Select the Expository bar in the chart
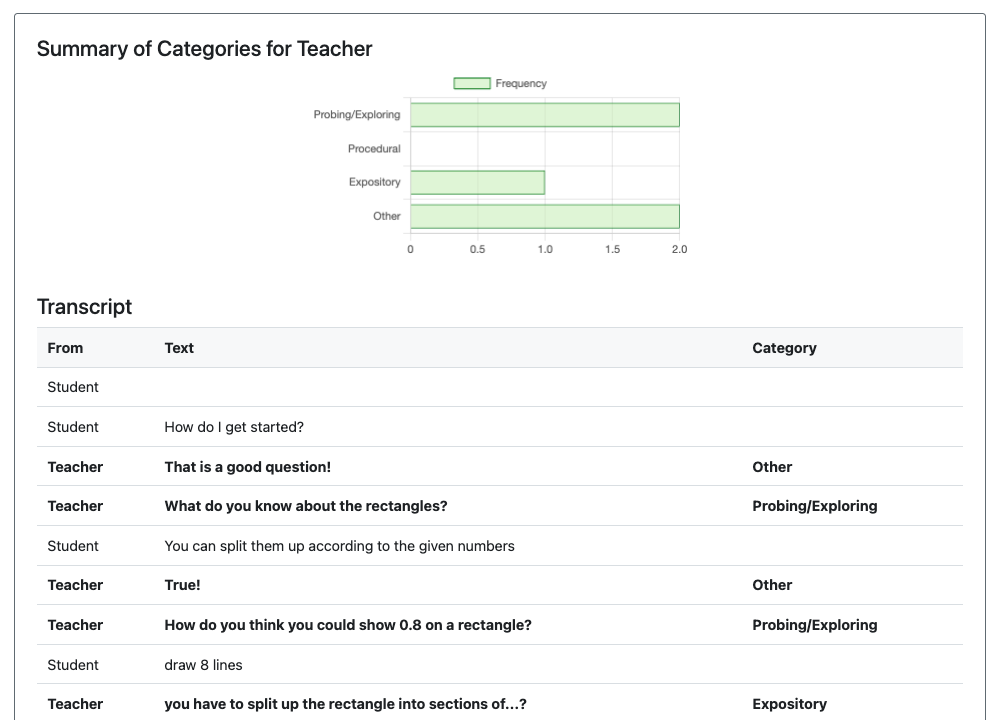Image resolution: width=1000 pixels, height=720 pixels. (x=477, y=182)
